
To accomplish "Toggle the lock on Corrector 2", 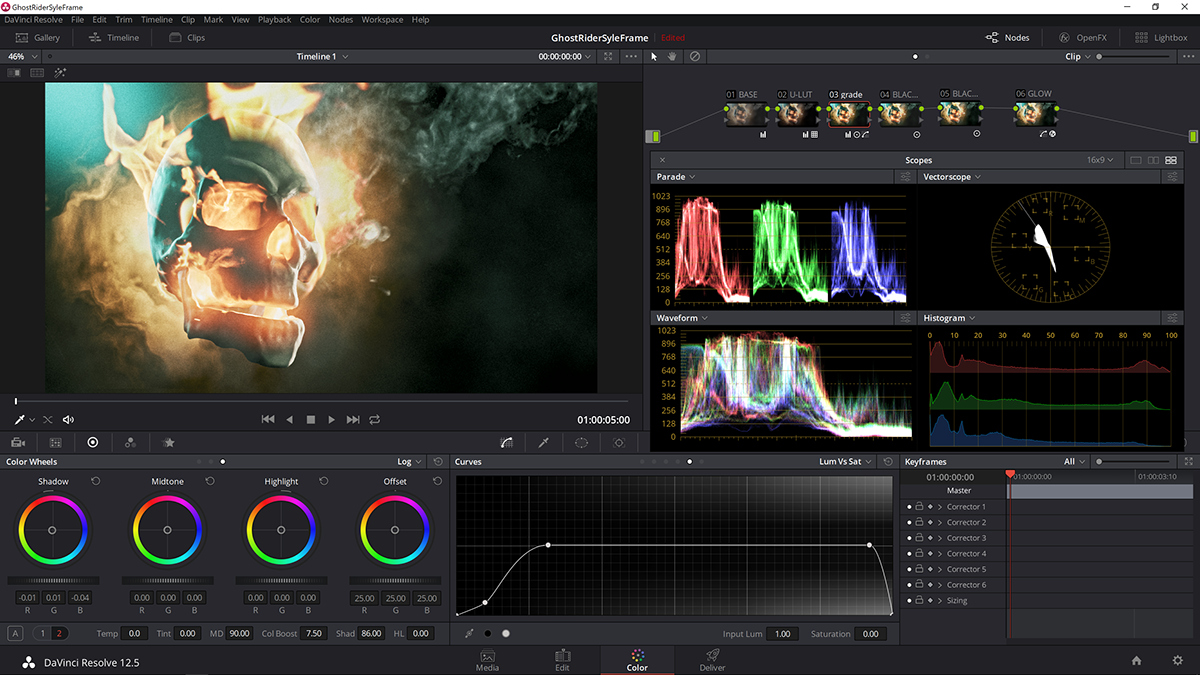I will click(x=919, y=522).
